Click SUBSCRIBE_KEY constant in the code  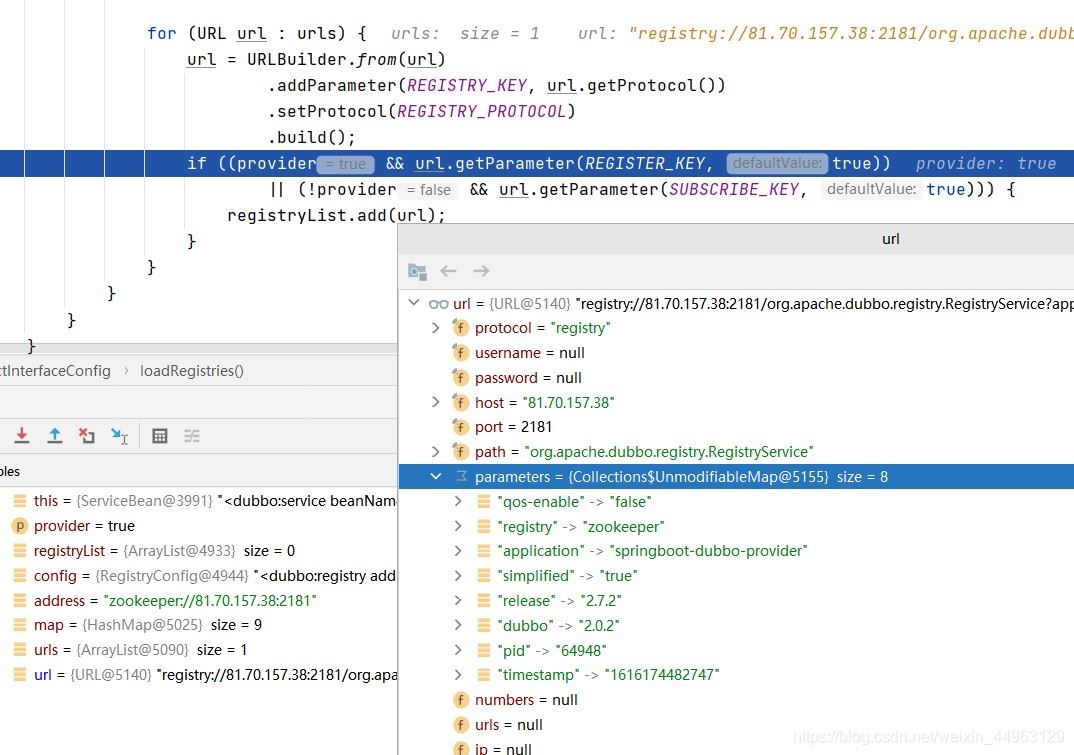[x=734, y=189]
